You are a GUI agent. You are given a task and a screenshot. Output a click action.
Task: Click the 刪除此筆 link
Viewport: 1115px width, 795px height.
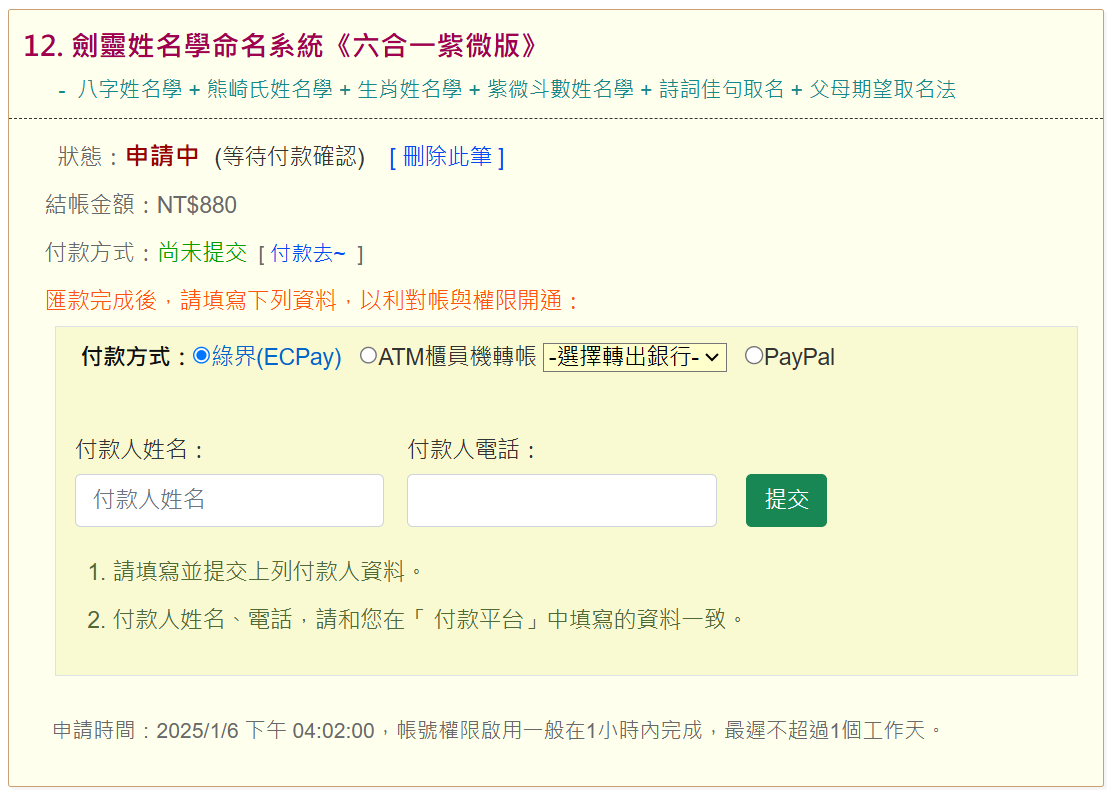[x=446, y=157]
